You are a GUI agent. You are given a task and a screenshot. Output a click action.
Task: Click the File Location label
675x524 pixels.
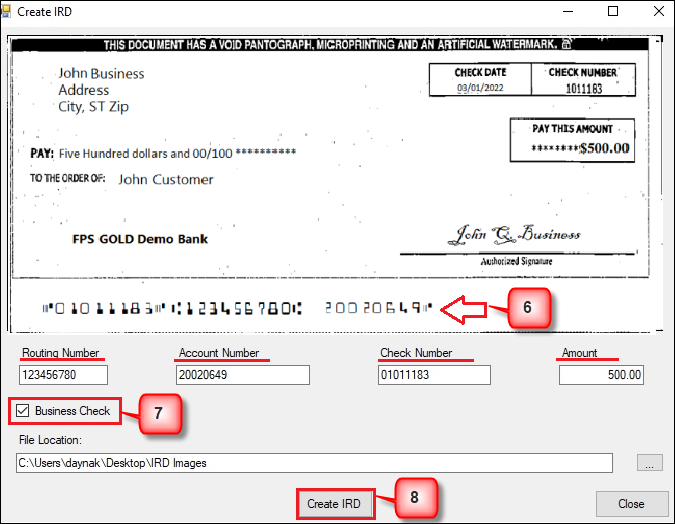coord(50,440)
